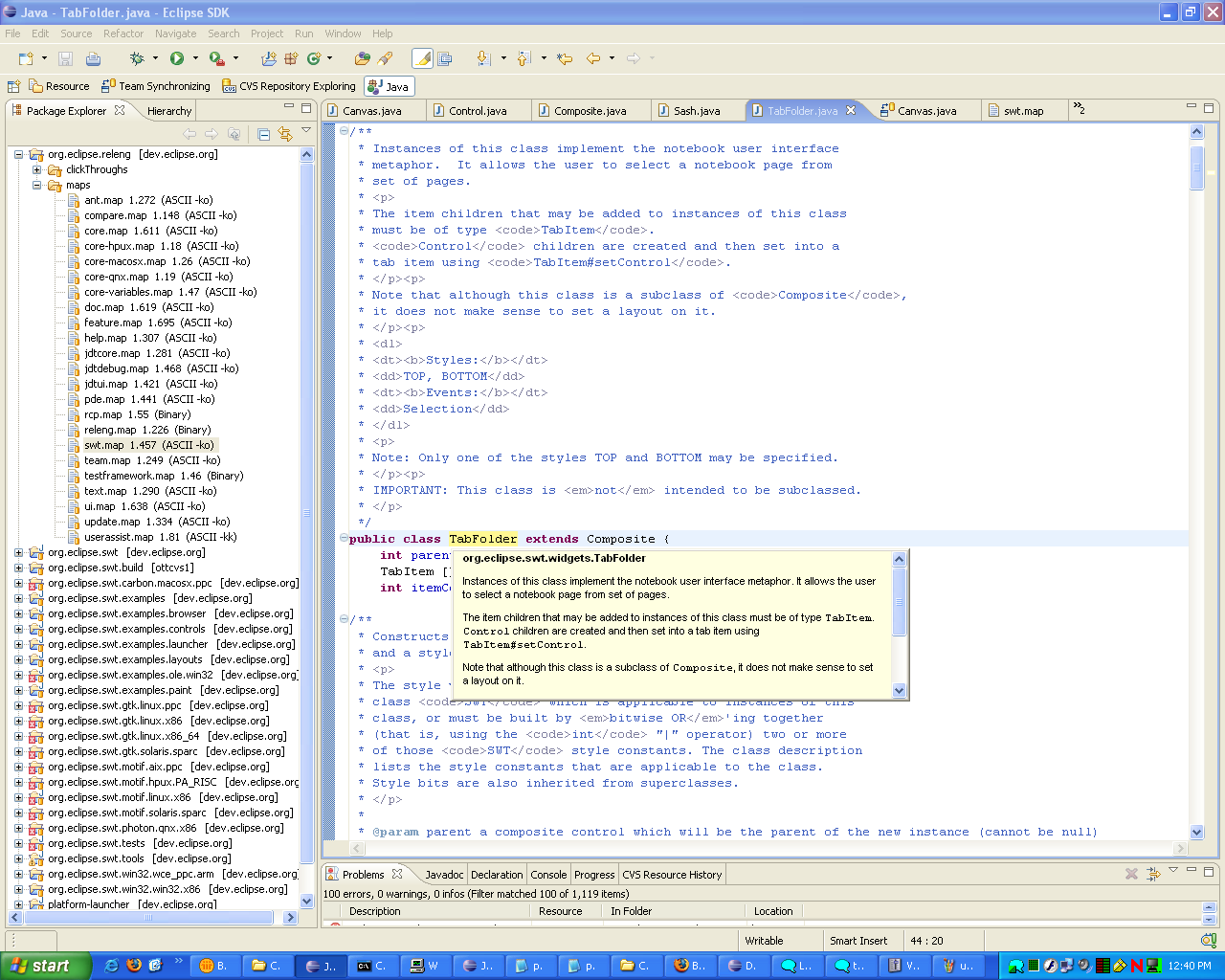Screen dimensions: 1225x980
Task: Open the Refactor menu
Action: click(x=122, y=33)
